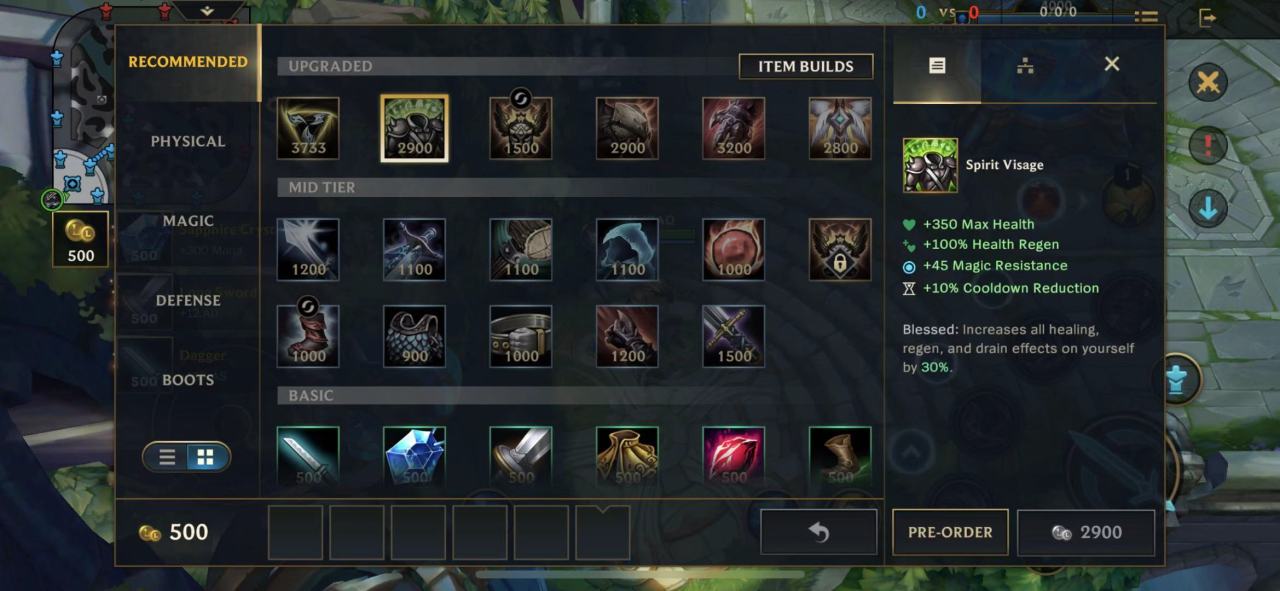This screenshot has width=1280, height=591.
Task: Select the Spirit Visage item costing 2900
Action: (x=414, y=128)
